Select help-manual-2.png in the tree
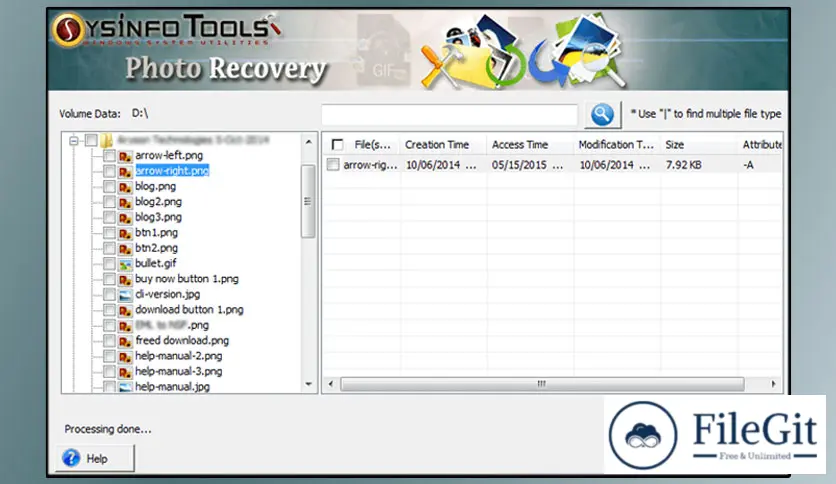 (x=179, y=356)
